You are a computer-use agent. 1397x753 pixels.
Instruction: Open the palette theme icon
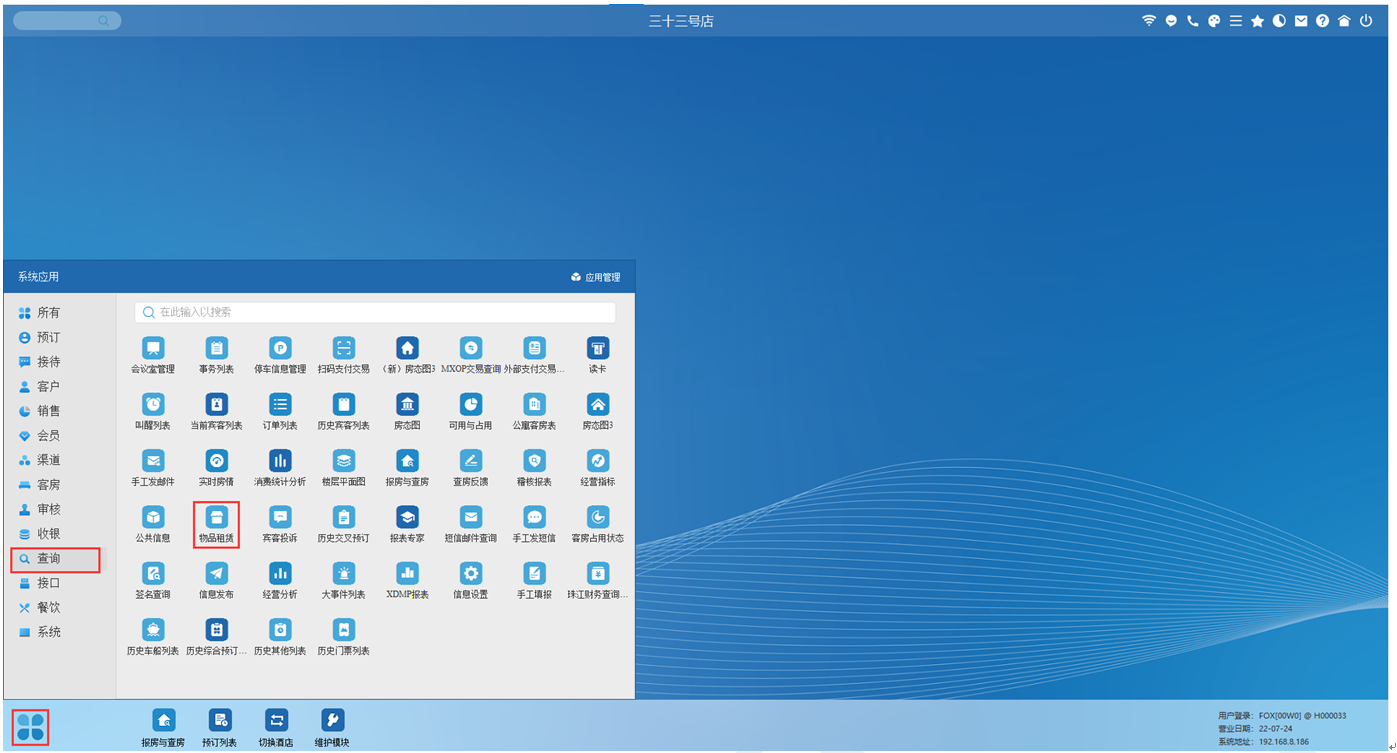tap(1214, 20)
